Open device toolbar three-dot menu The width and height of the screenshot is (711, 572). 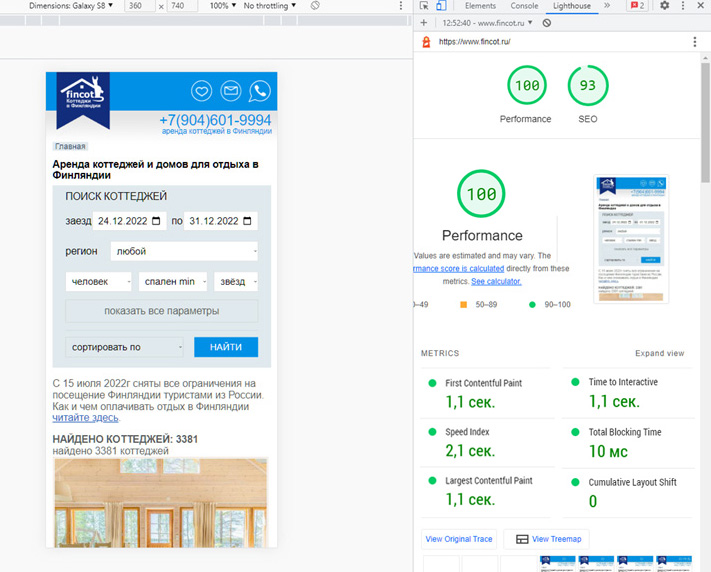click(x=400, y=6)
